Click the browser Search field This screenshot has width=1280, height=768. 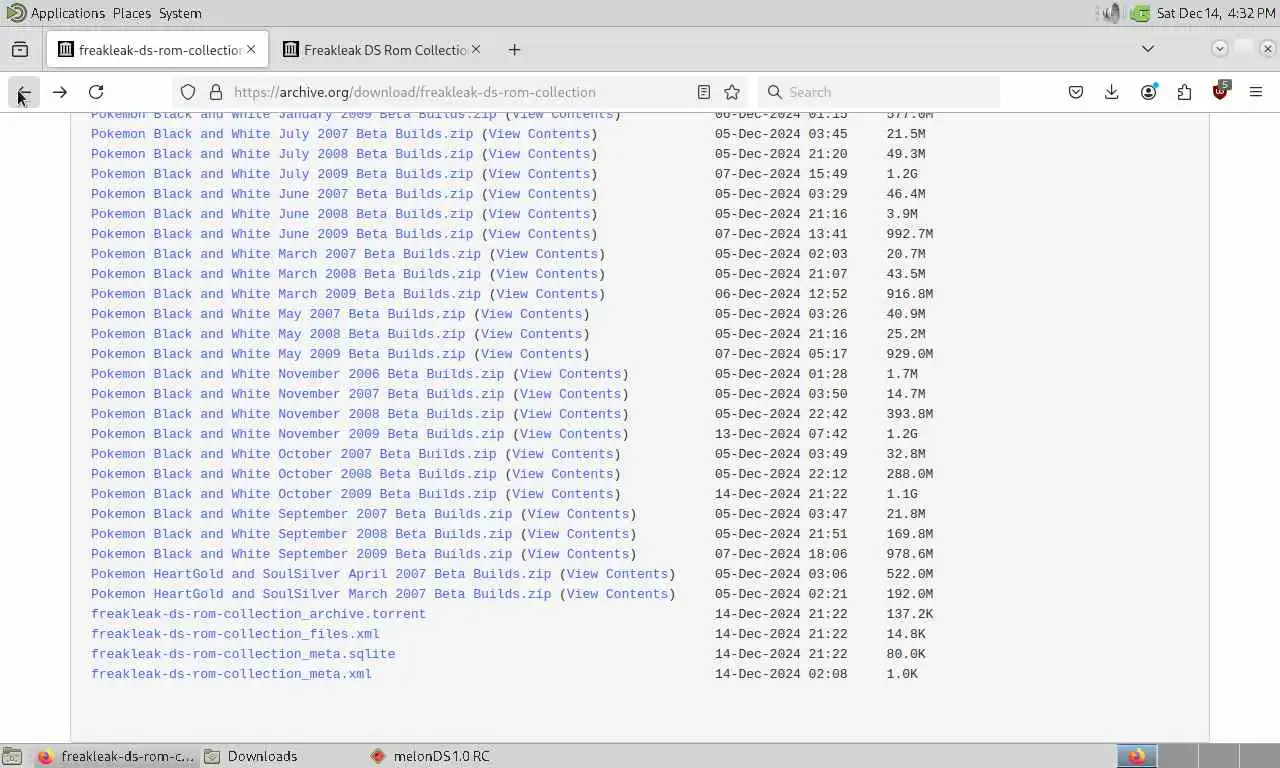click(880, 92)
